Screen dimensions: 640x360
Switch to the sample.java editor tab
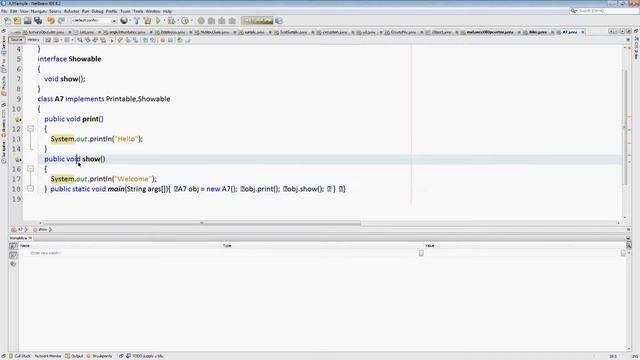[254, 32]
